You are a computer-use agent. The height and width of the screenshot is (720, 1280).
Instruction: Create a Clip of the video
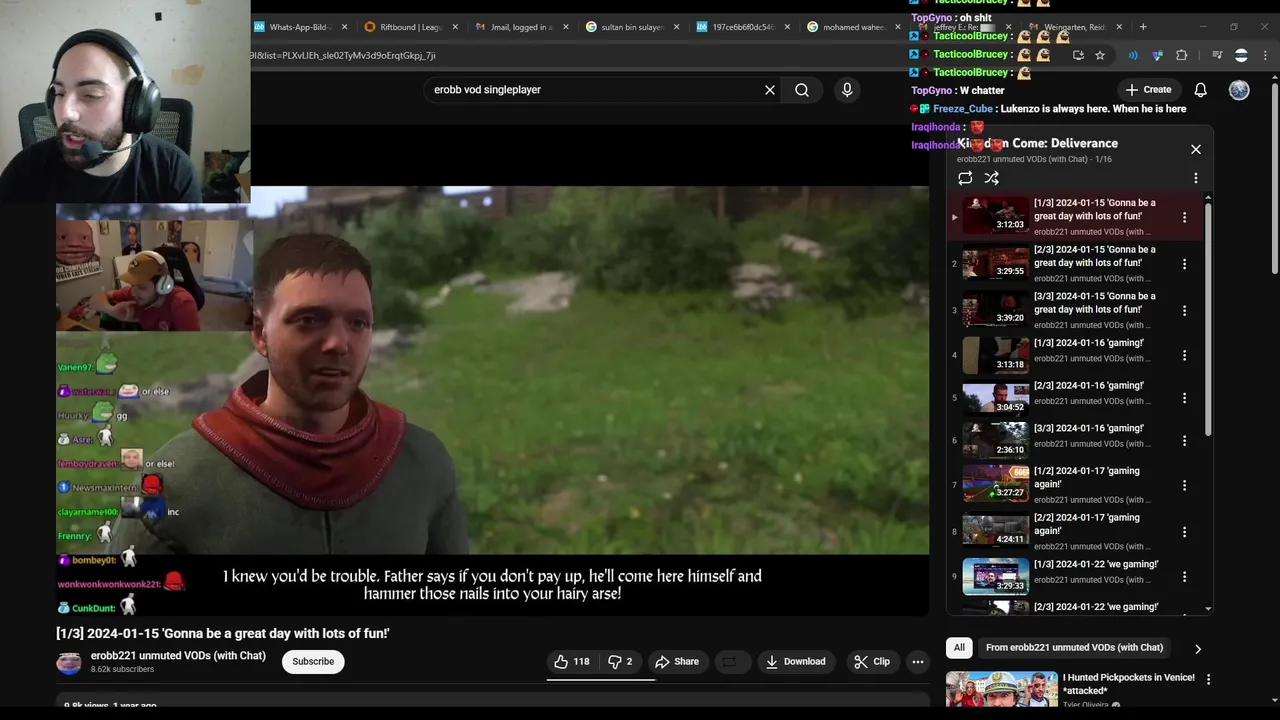(x=871, y=661)
